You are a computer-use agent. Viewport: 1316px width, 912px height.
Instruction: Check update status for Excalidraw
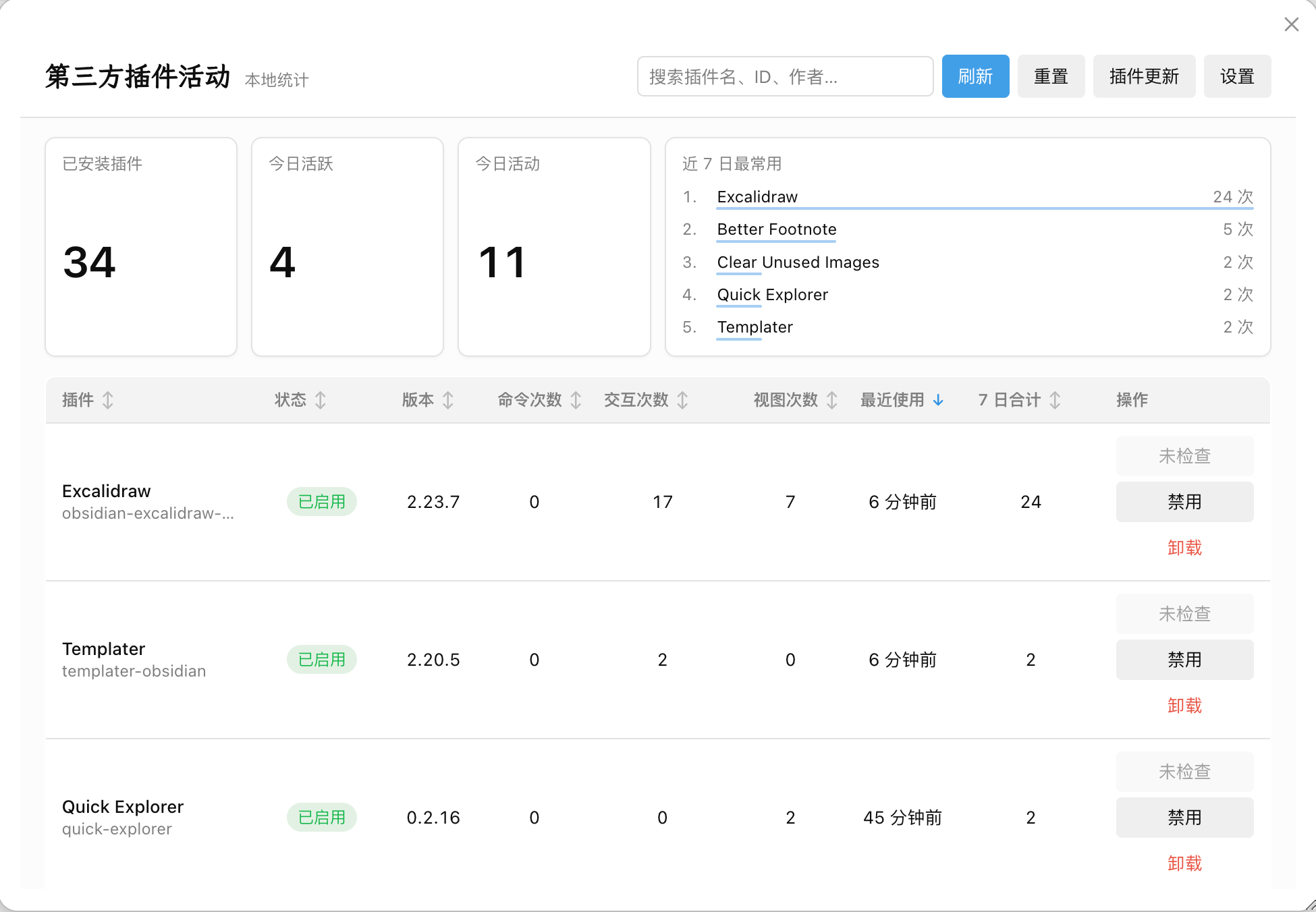tap(1184, 456)
